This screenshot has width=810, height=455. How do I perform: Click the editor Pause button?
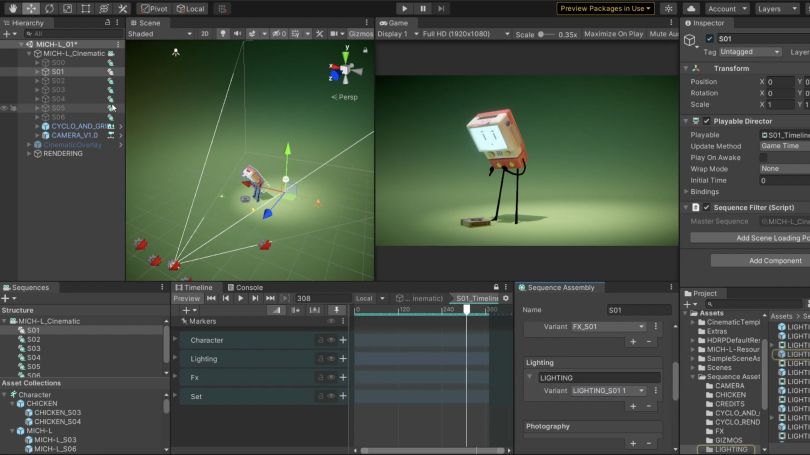423,8
